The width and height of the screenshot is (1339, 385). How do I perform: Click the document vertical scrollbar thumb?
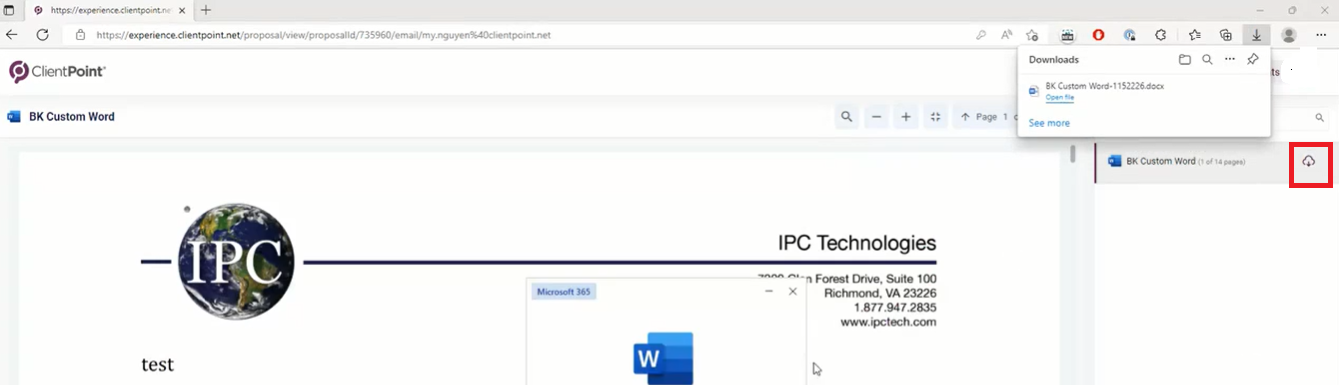click(1073, 153)
